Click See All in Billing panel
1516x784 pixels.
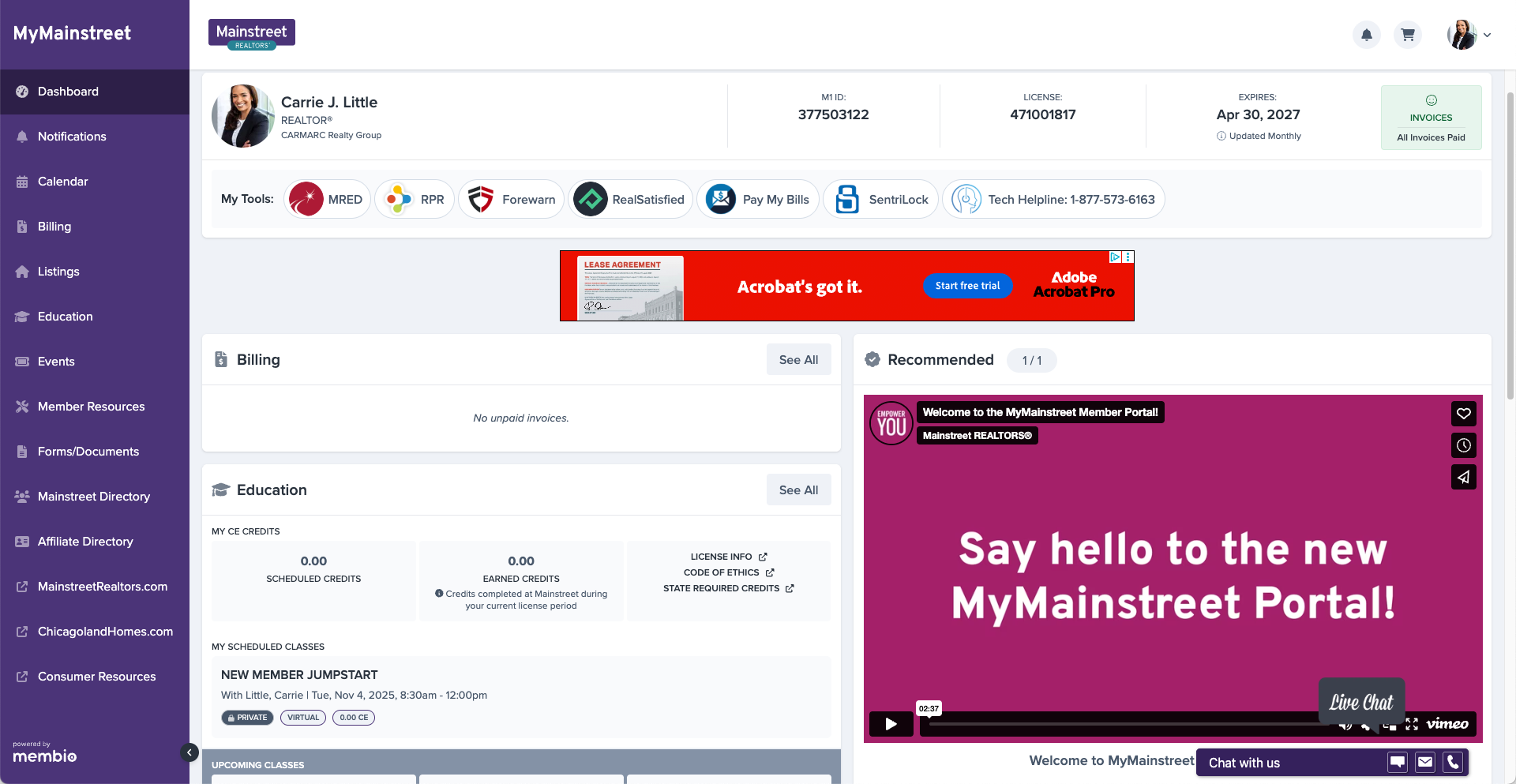point(798,359)
